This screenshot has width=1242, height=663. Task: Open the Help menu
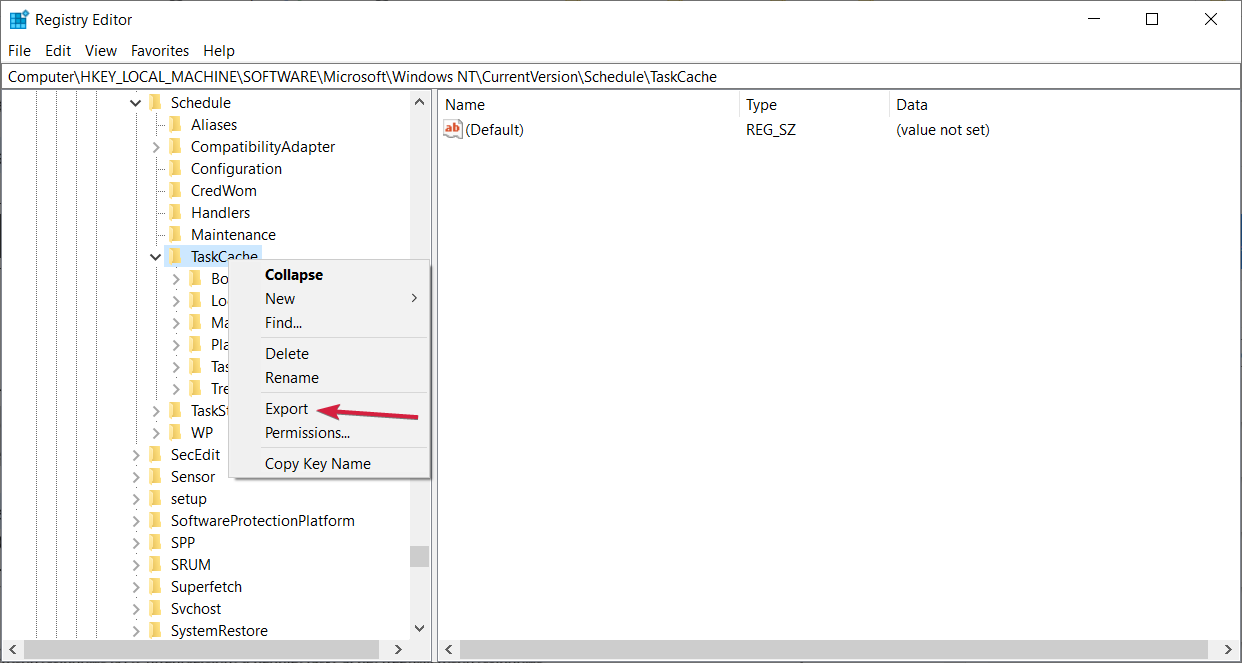pos(219,50)
